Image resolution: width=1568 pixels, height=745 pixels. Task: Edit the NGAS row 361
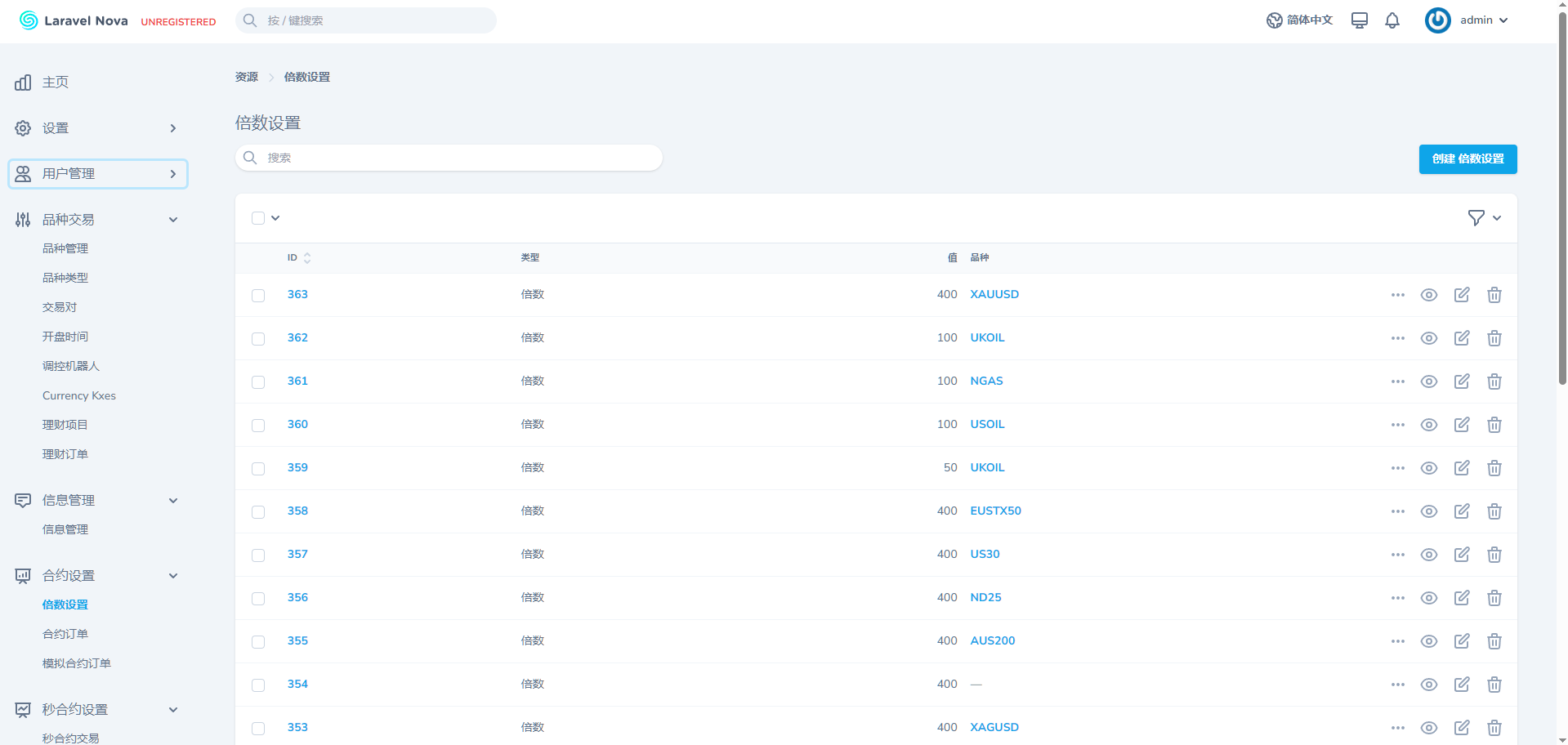tap(1462, 381)
